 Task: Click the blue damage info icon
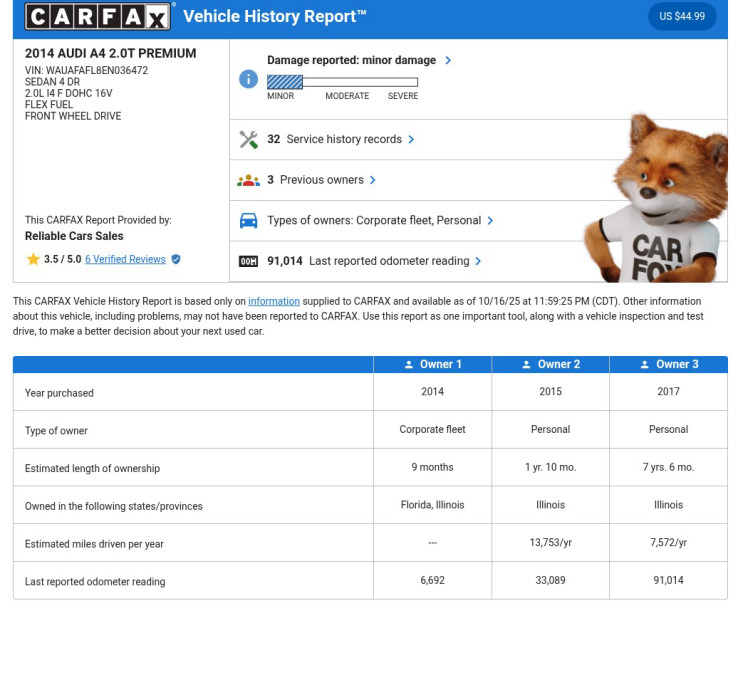tap(248, 79)
